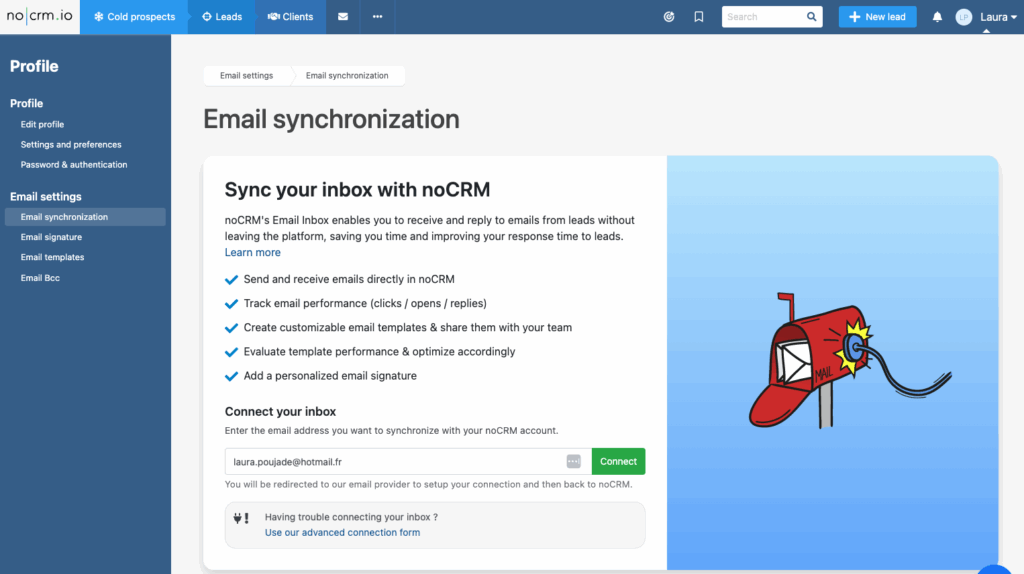The width and height of the screenshot is (1024, 574).
Task: Use our advanced connection form link
Action: click(342, 533)
